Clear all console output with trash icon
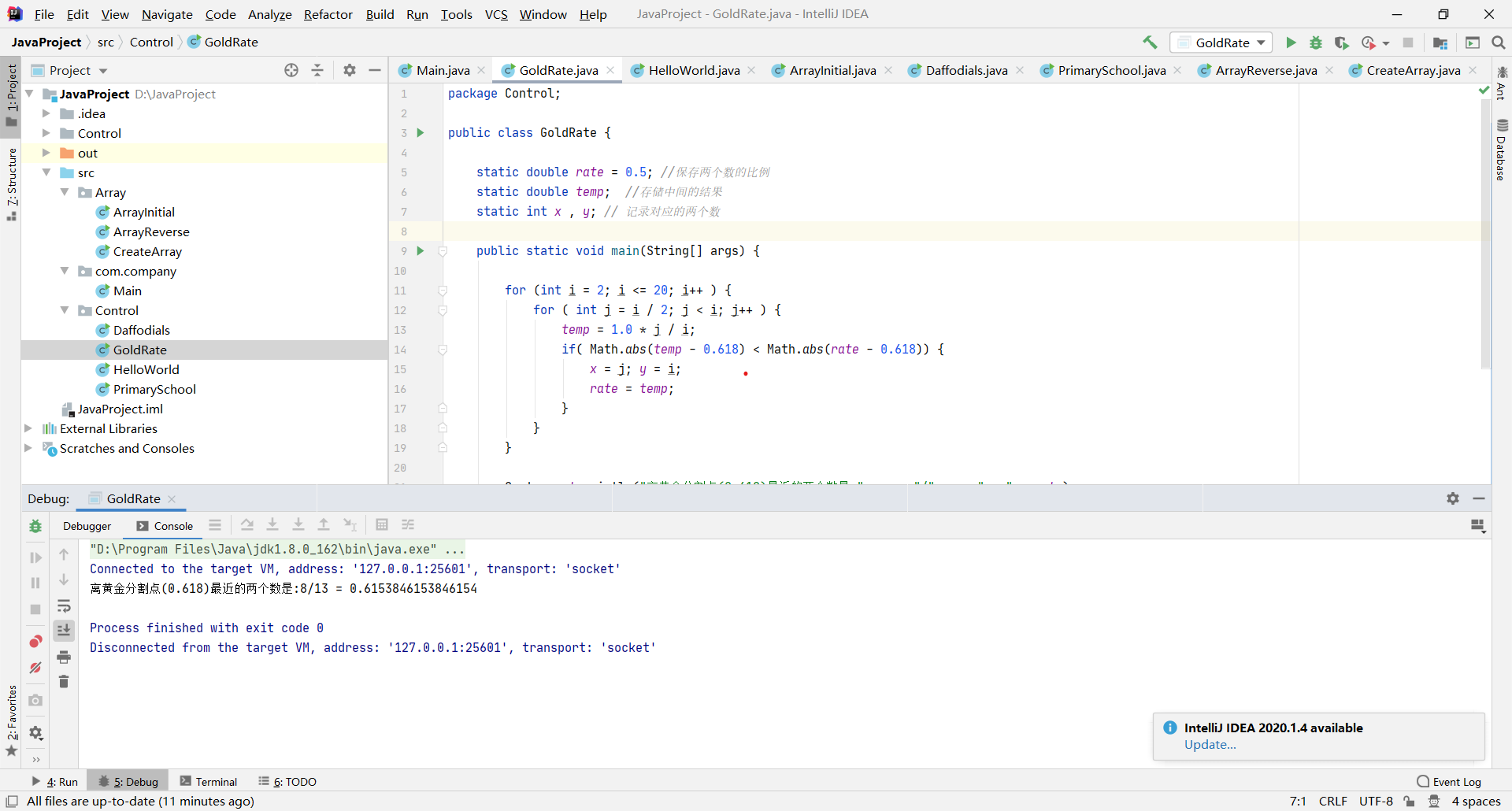The width and height of the screenshot is (1512, 811). [x=64, y=681]
